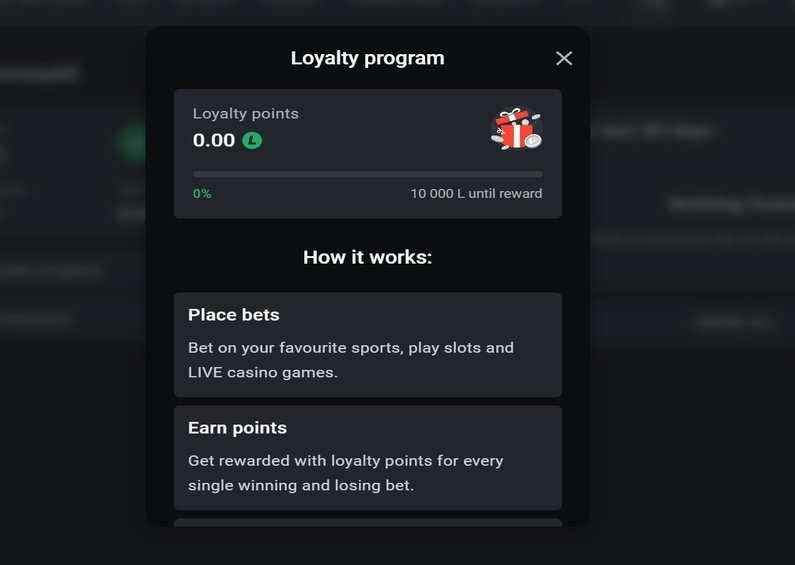This screenshot has width=795, height=565.
Task: Click the '10 000 L until reward' text
Action: pyautogui.click(x=476, y=193)
